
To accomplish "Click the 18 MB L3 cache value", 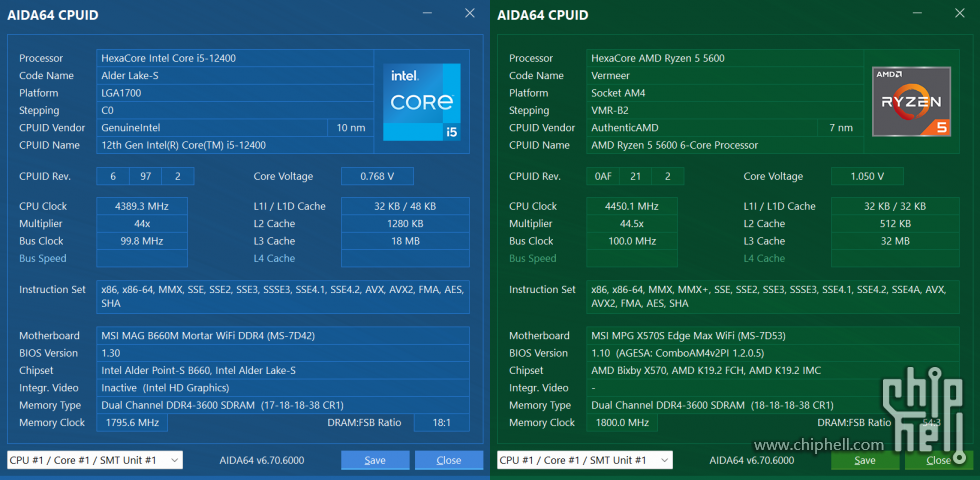I will [x=405, y=241].
